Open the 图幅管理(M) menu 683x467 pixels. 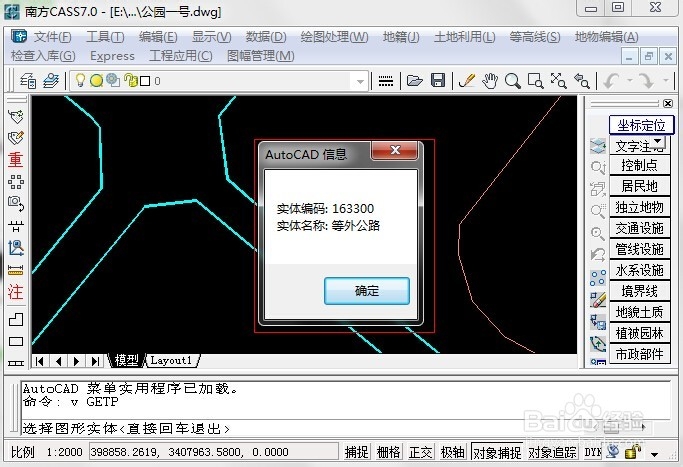[x=260, y=56]
